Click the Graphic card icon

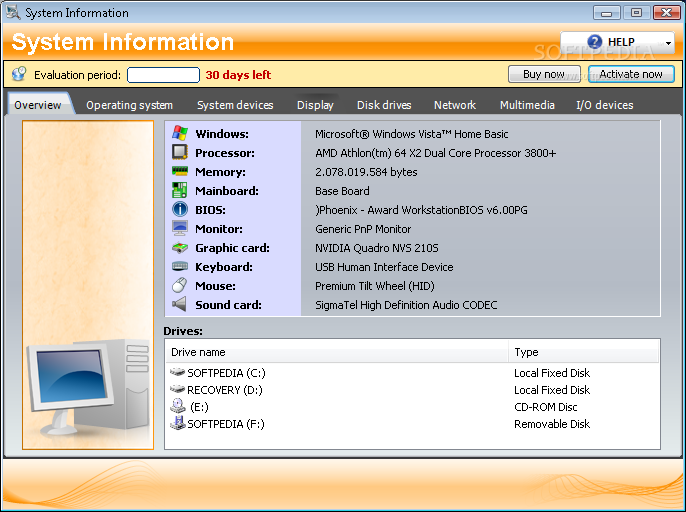(180, 248)
